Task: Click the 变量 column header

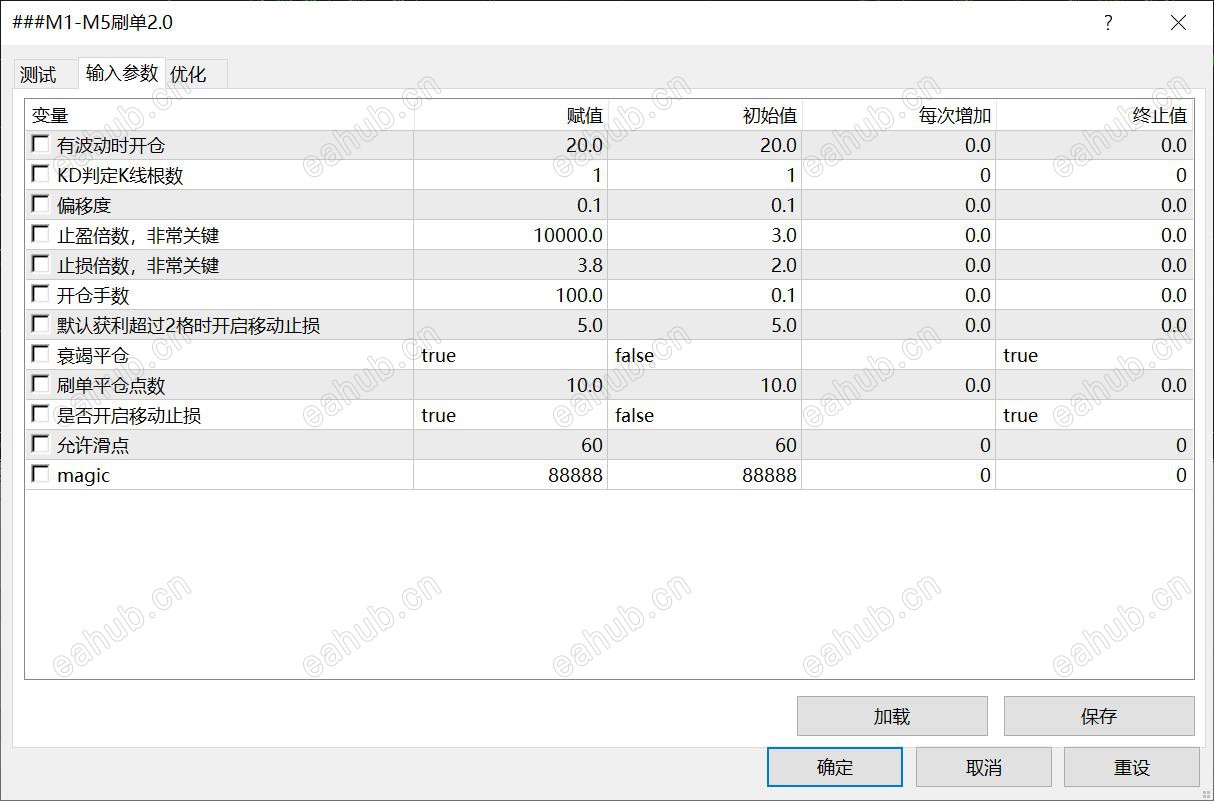Action: point(220,115)
